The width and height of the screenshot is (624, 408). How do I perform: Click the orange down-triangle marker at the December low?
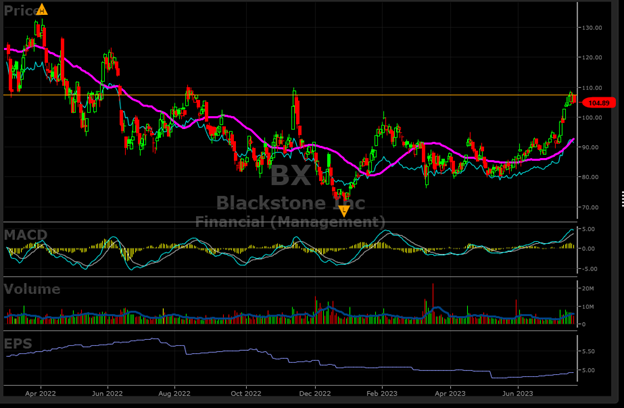(344, 210)
